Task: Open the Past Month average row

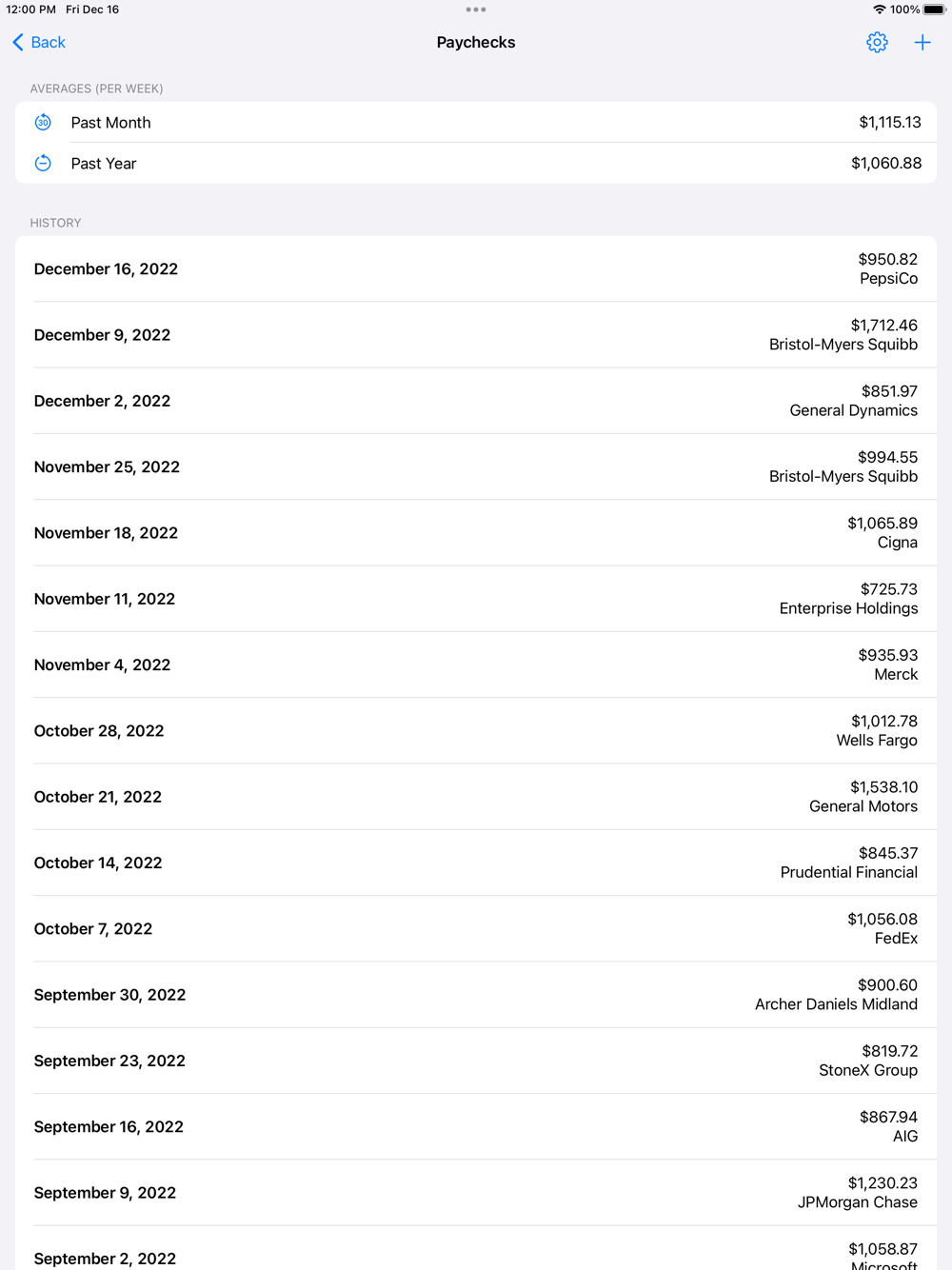Action: point(476,122)
